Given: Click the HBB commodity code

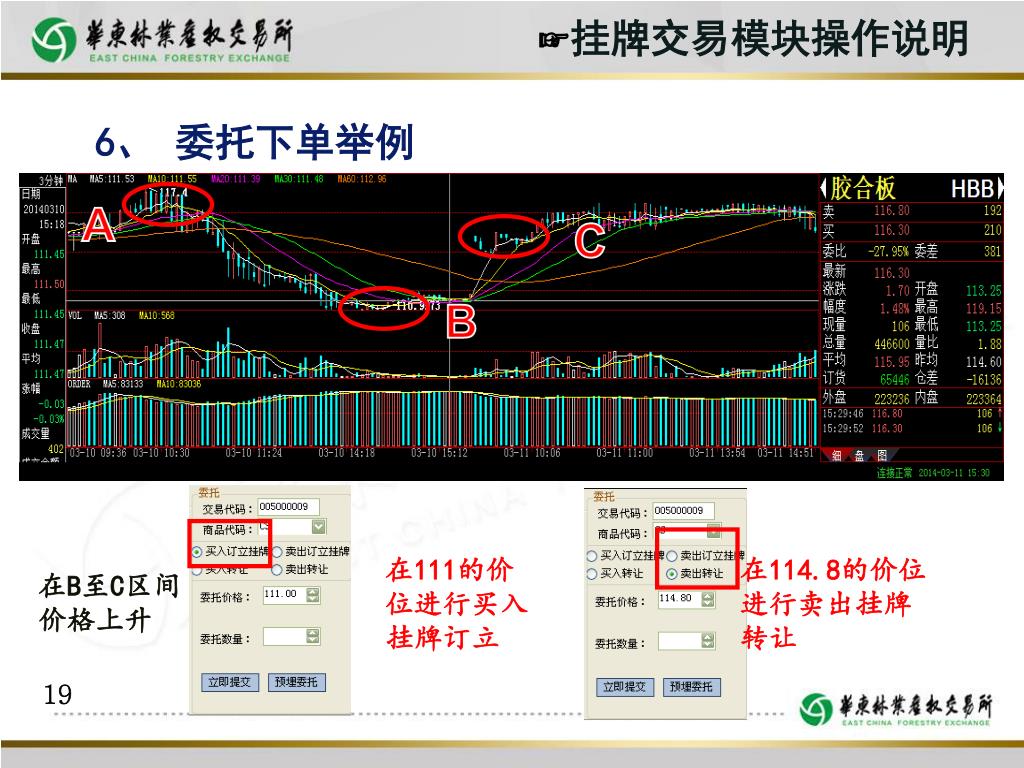Looking at the screenshot, I should point(972,189).
